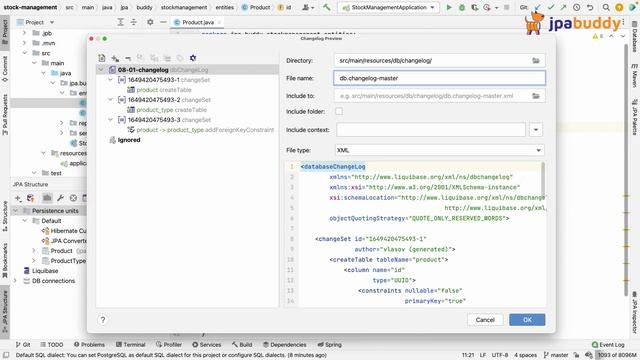Click the Include context input field
The height and width of the screenshot is (360, 640).
[x=431, y=130]
